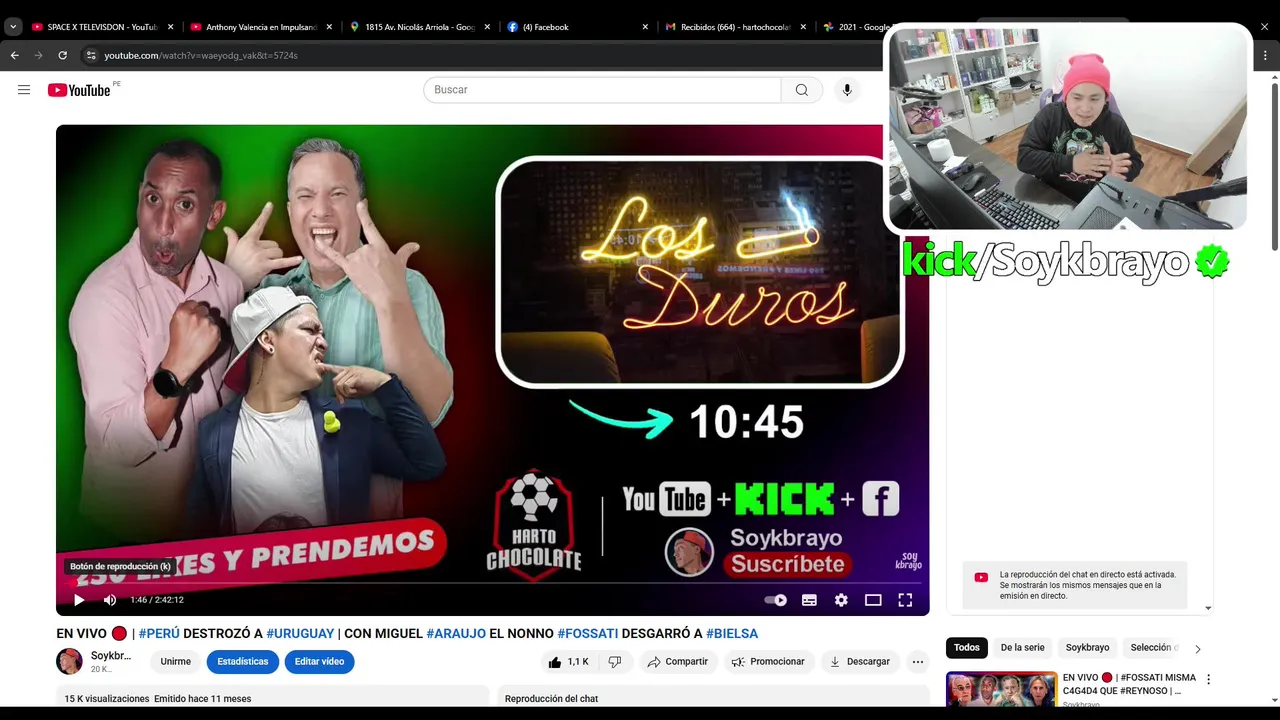Play the video with play button

[x=79, y=600]
